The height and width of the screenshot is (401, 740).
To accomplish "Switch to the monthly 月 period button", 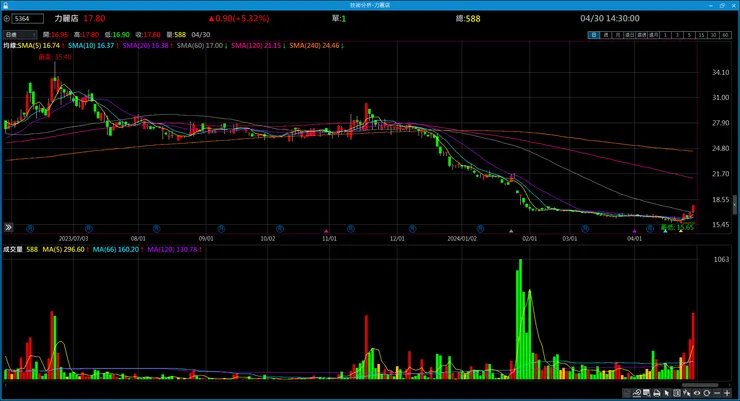I will tap(617, 35).
